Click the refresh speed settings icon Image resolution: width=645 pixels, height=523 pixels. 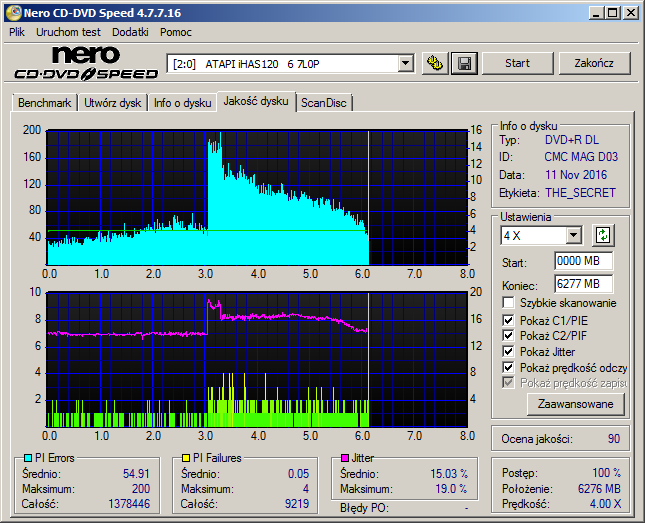pyautogui.click(x=603, y=235)
